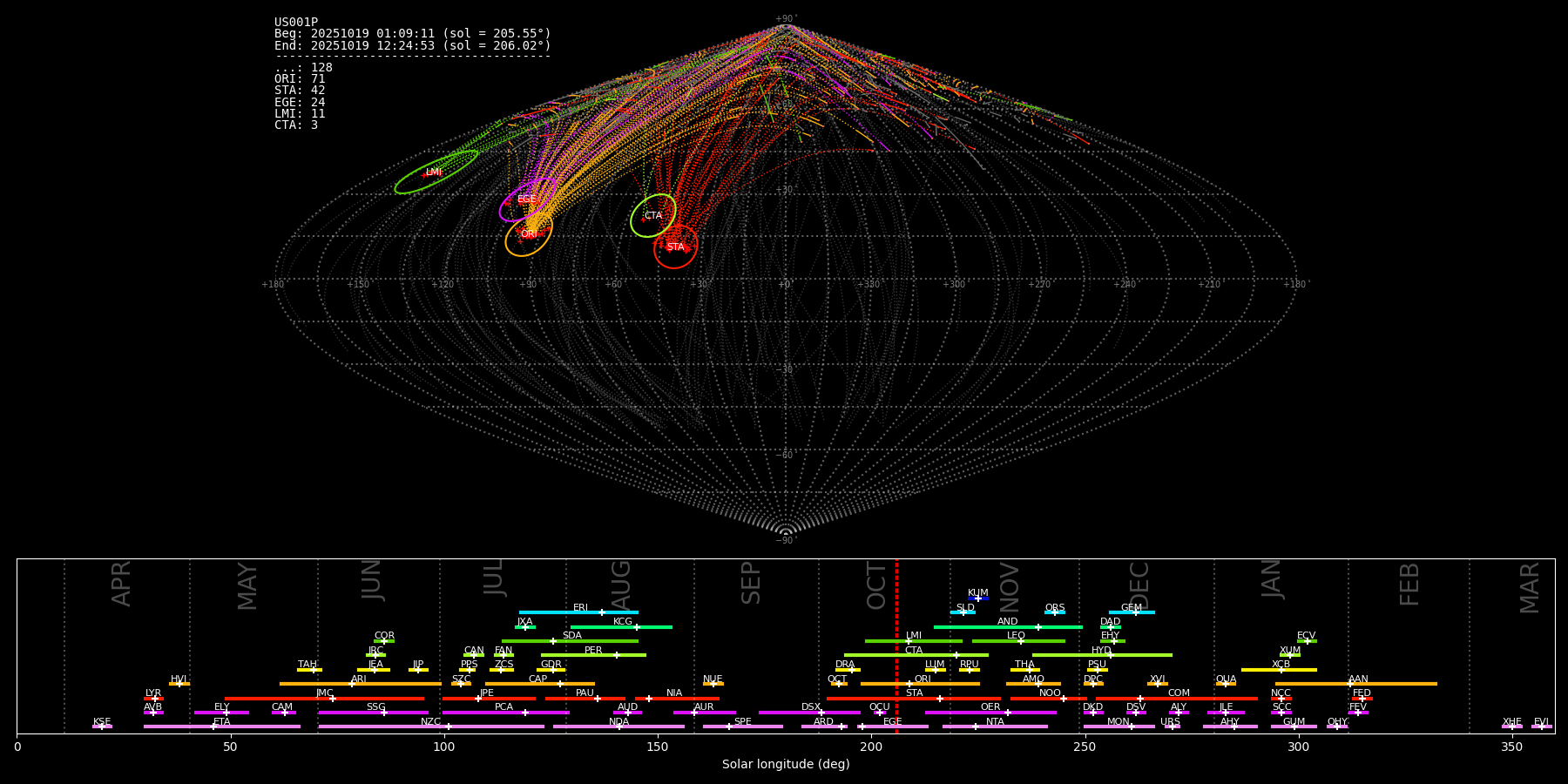Click the AUR shower label in timeline
Screen dimensions: 1568x784
(704, 706)
